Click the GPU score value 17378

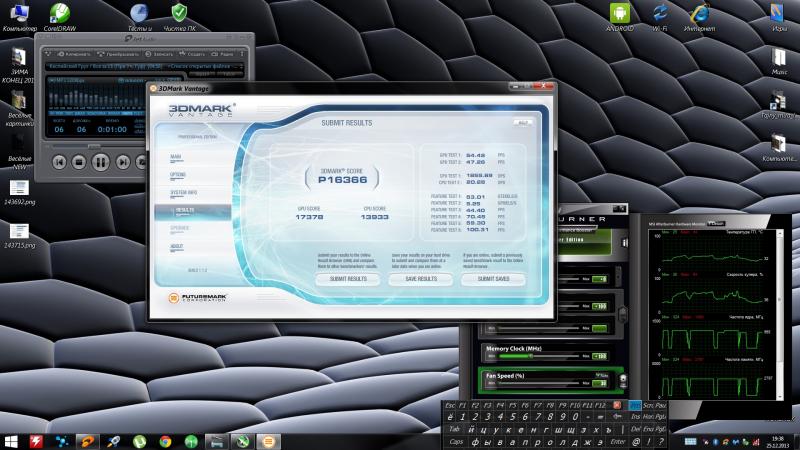(x=309, y=217)
